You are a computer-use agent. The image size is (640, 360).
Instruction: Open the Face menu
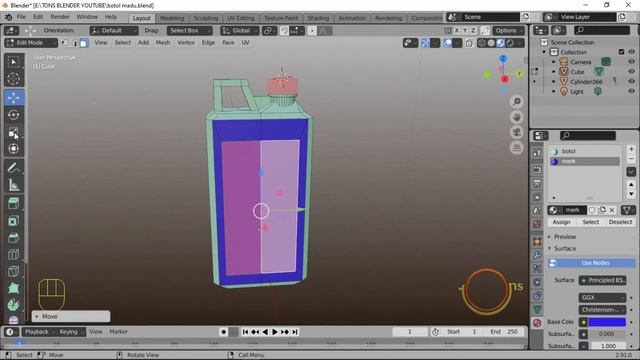(228, 42)
